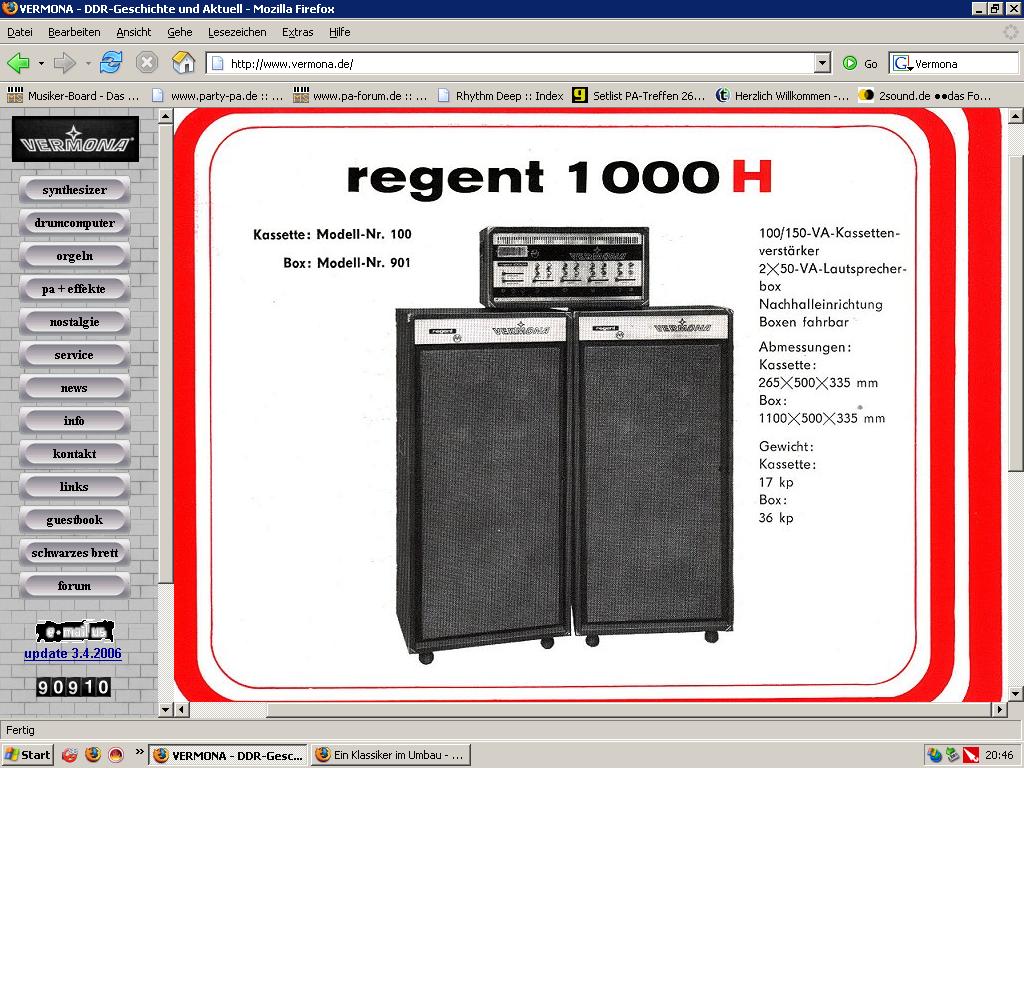This screenshot has width=1024, height=1000.
Task: Click the main page scroll up arrow
Action: pyautogui.click(x=1015, y=116)
